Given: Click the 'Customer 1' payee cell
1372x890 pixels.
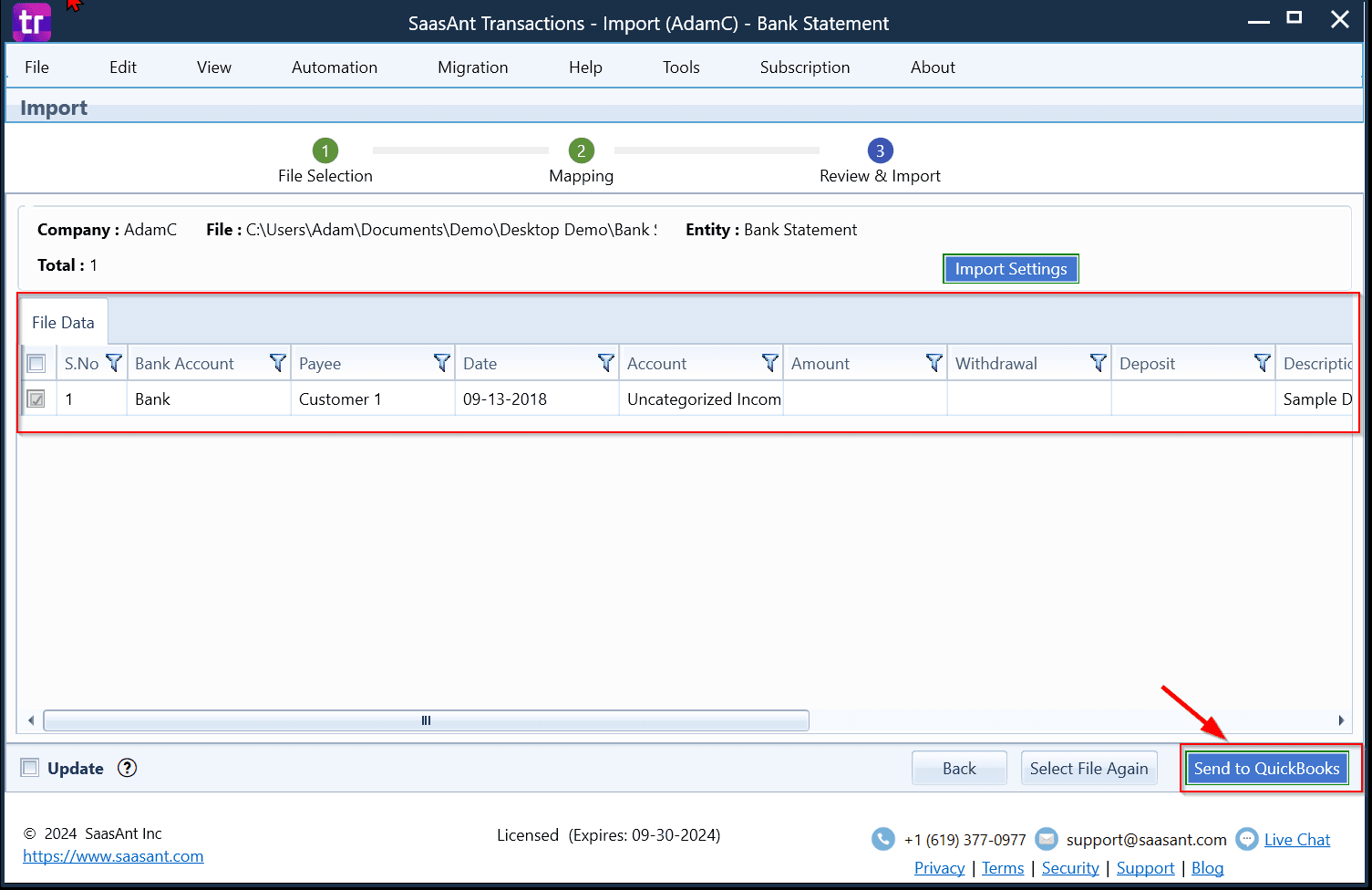Looking at the screenshot, I should [x=373, y=398].
